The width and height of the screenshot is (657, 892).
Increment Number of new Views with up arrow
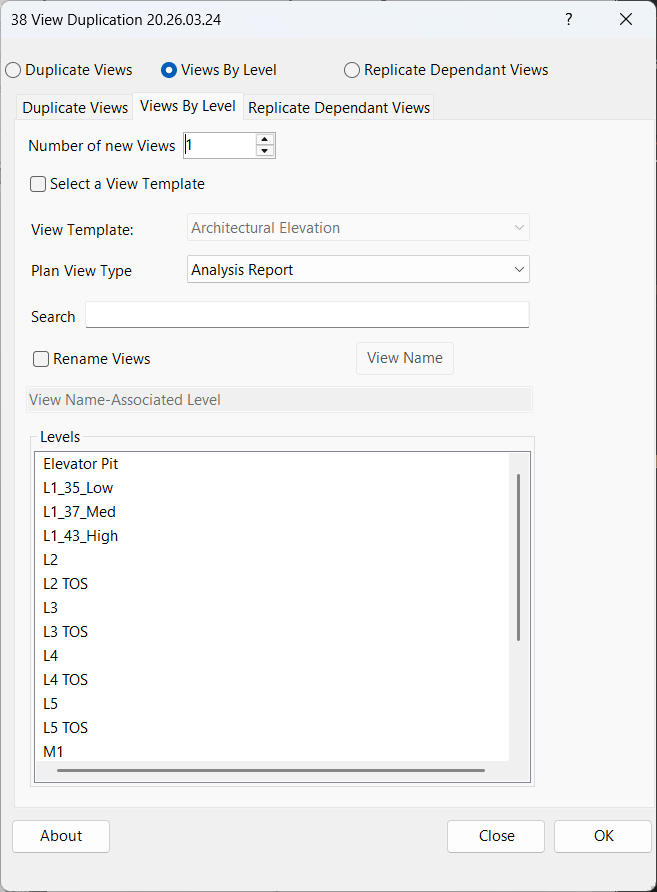coord(264,139)
